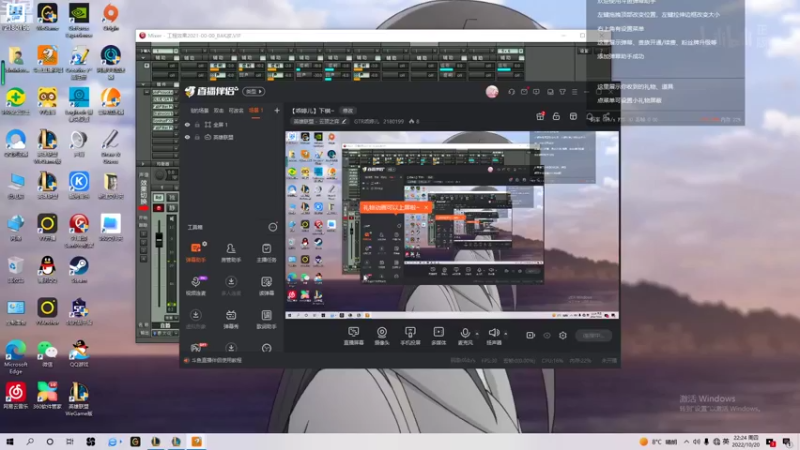The width and height of the screenshot is (800, 450).
Task: Select the second scene tab
Action: pyautogui.click(x=219, y=110)
